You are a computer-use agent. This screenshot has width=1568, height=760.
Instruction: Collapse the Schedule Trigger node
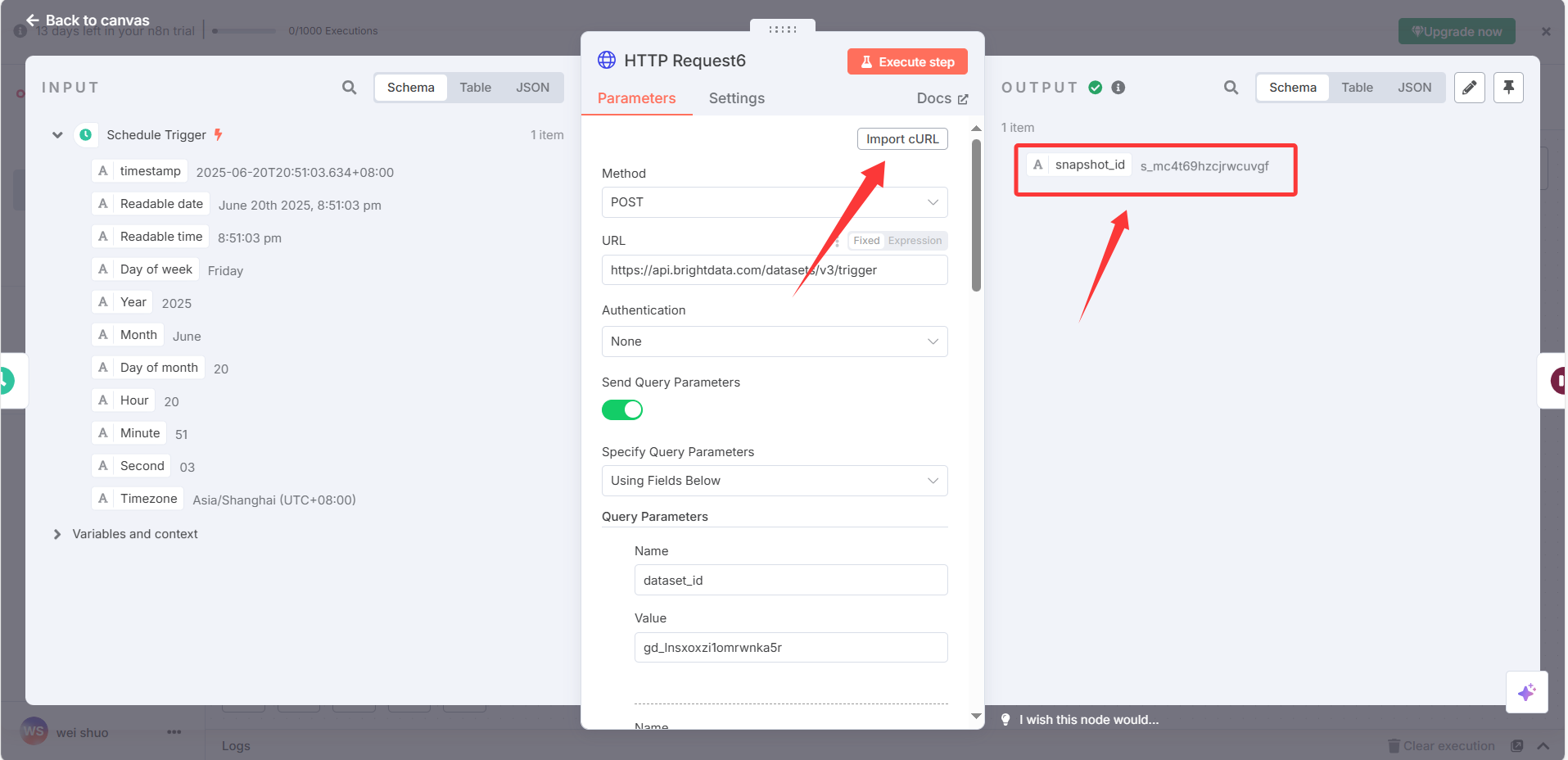(x=57, y=135)
